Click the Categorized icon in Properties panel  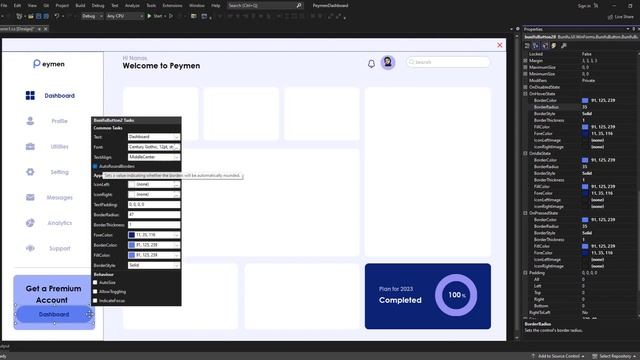click(527, 46)
